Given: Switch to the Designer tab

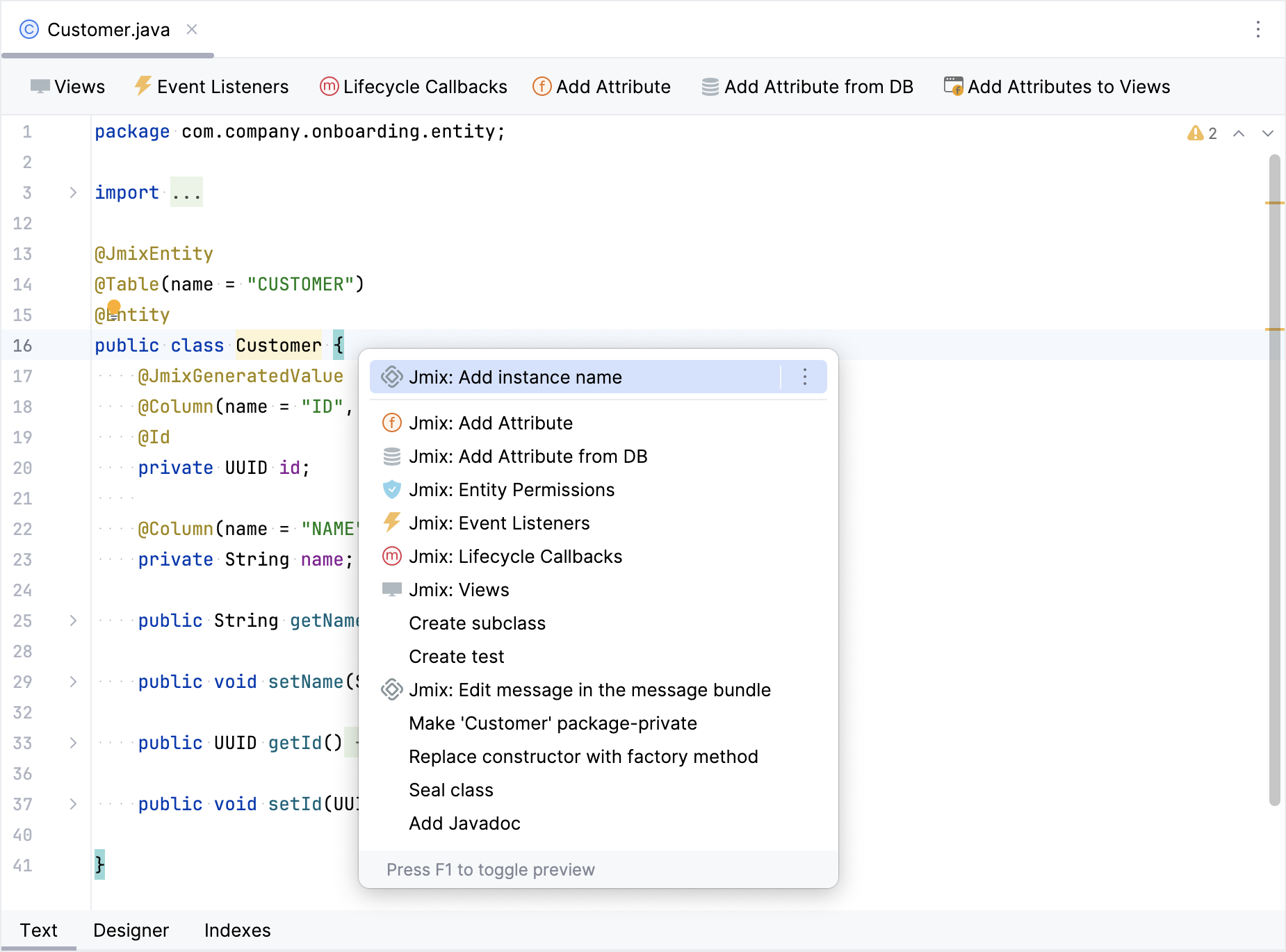Looking at the screenshot, I should pos(131,930).
